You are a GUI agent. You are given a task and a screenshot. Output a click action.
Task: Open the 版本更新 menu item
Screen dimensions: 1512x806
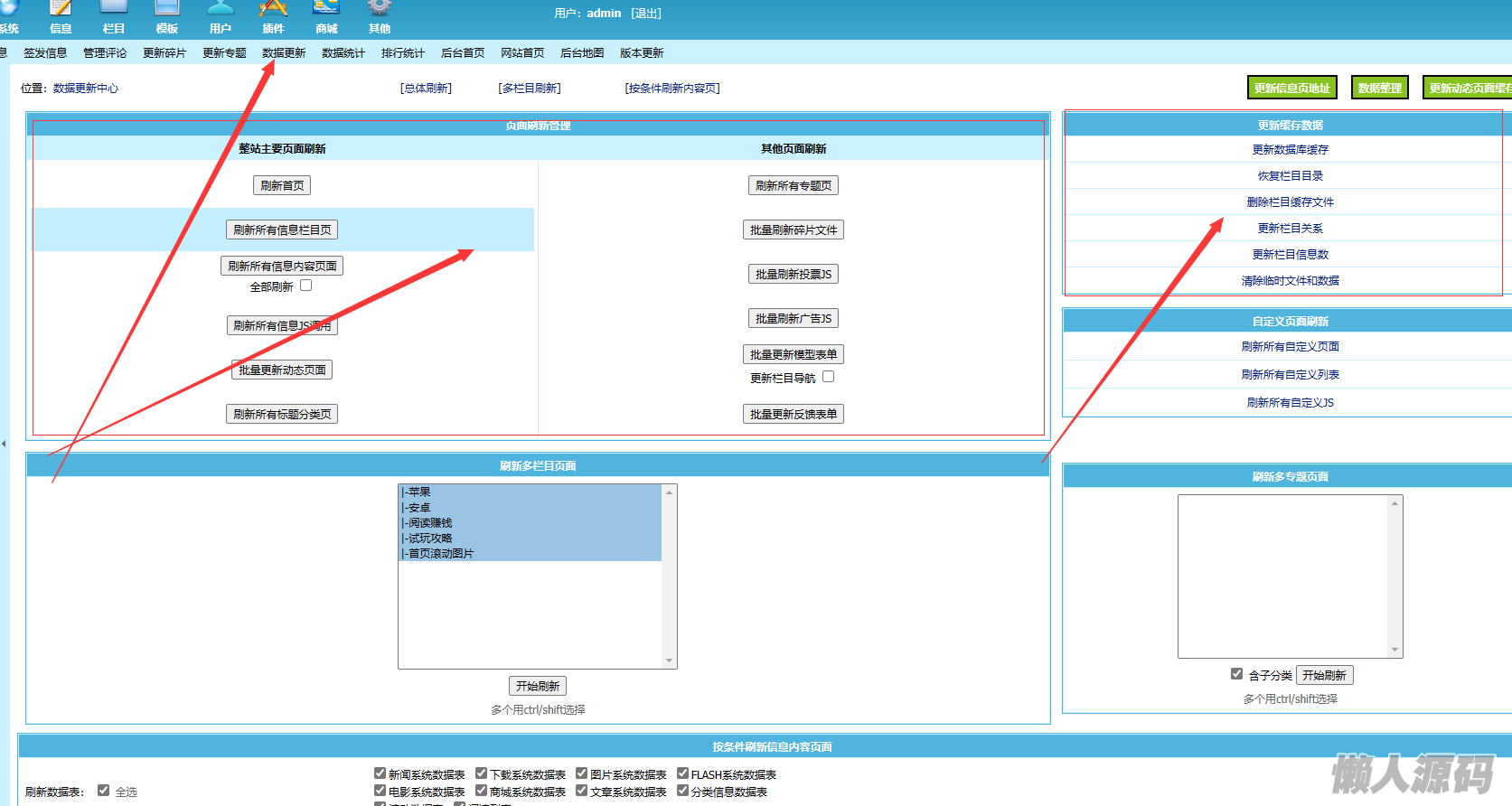point(642,53)
